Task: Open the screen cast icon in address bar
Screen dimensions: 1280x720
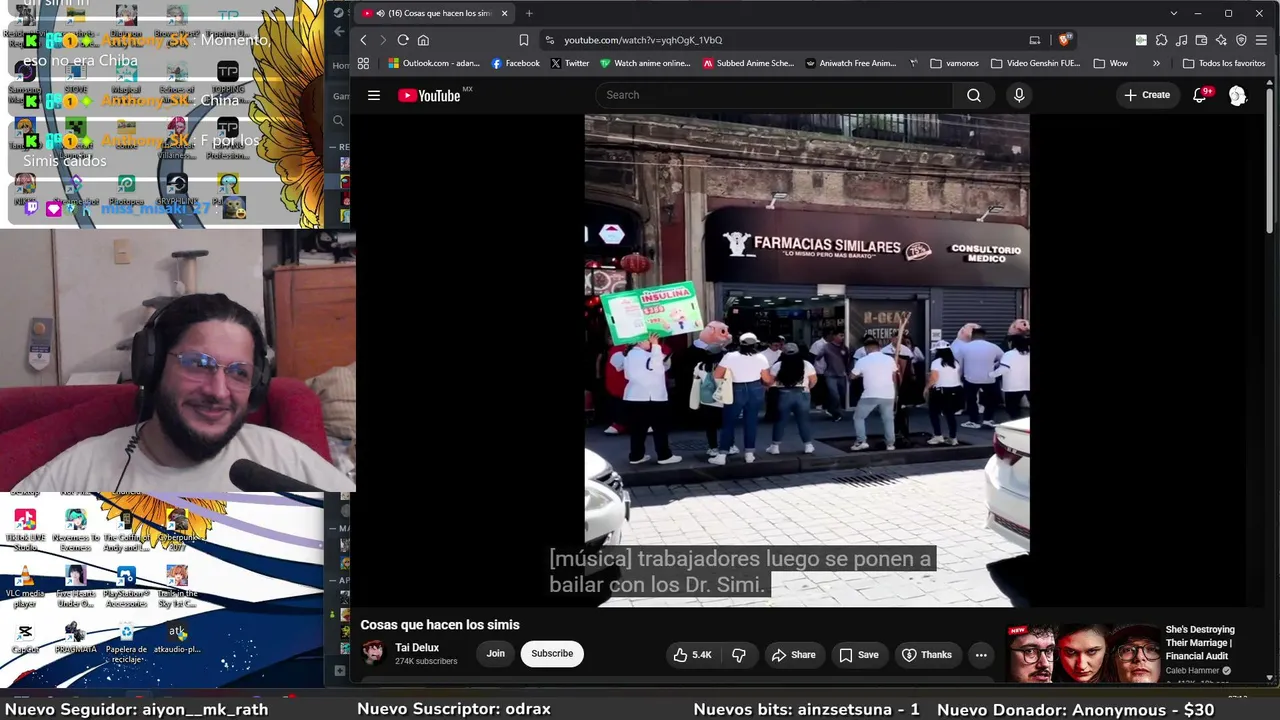Action: coord(1035,40)
